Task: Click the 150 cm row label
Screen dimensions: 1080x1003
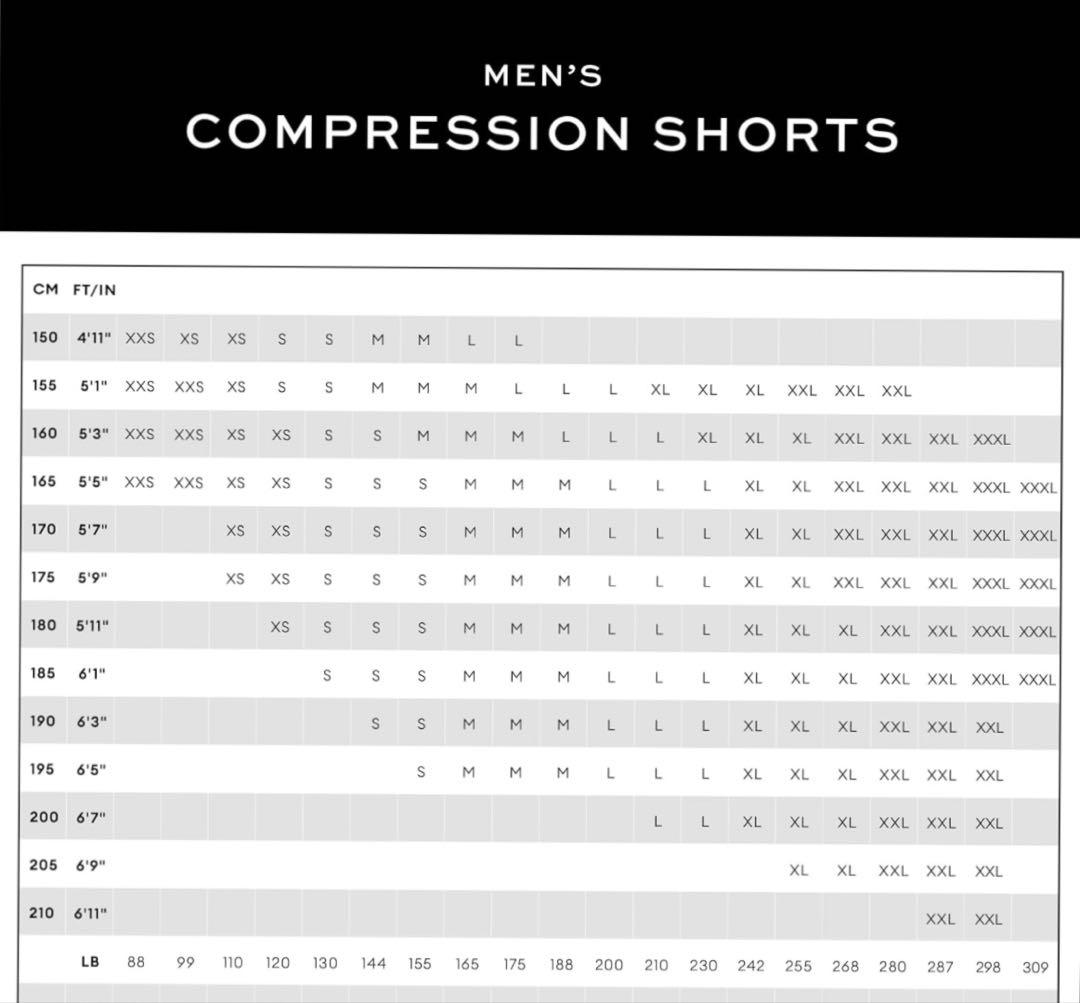Action: coord(45,337)
